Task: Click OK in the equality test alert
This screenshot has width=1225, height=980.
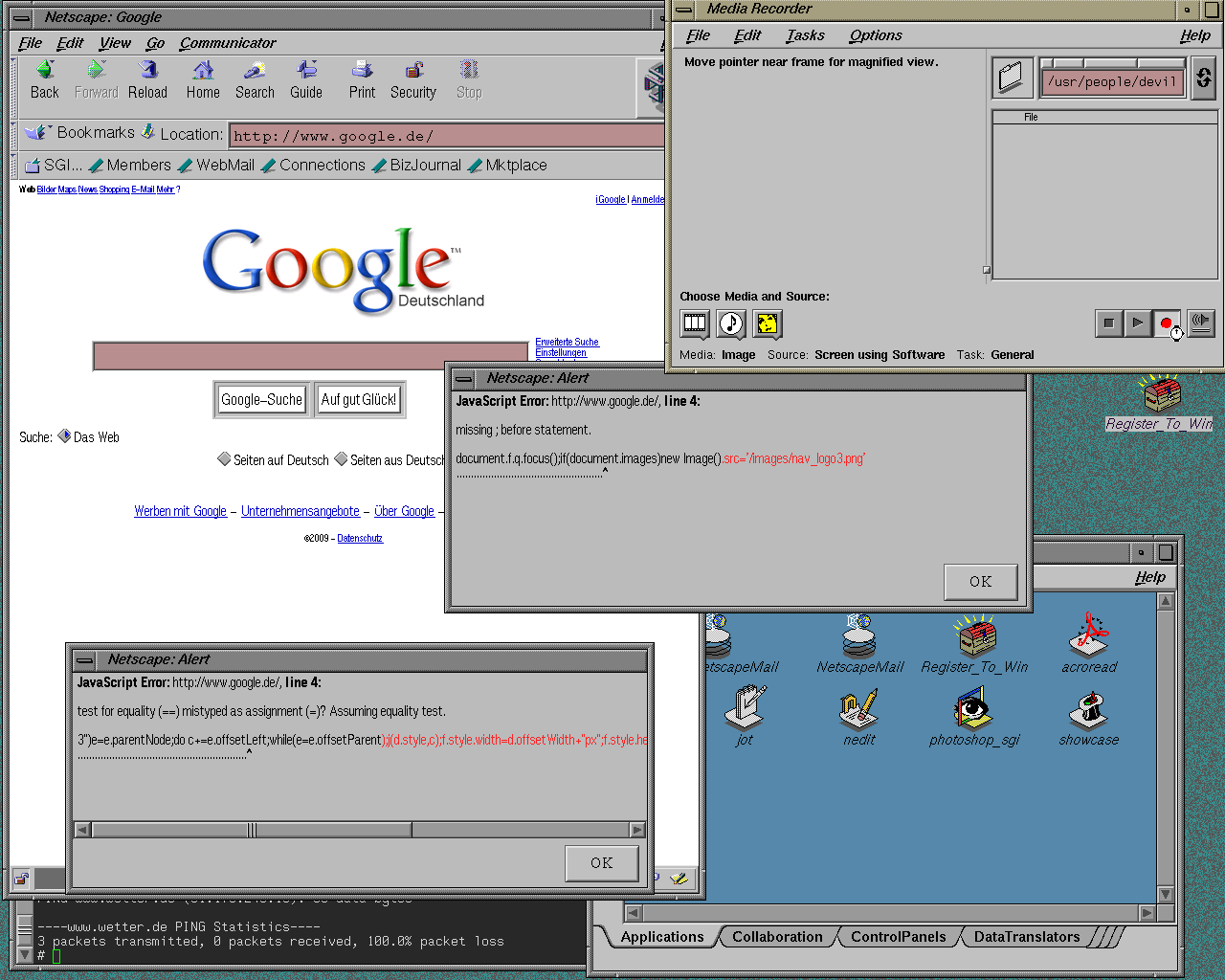Action: pos(601,862)
